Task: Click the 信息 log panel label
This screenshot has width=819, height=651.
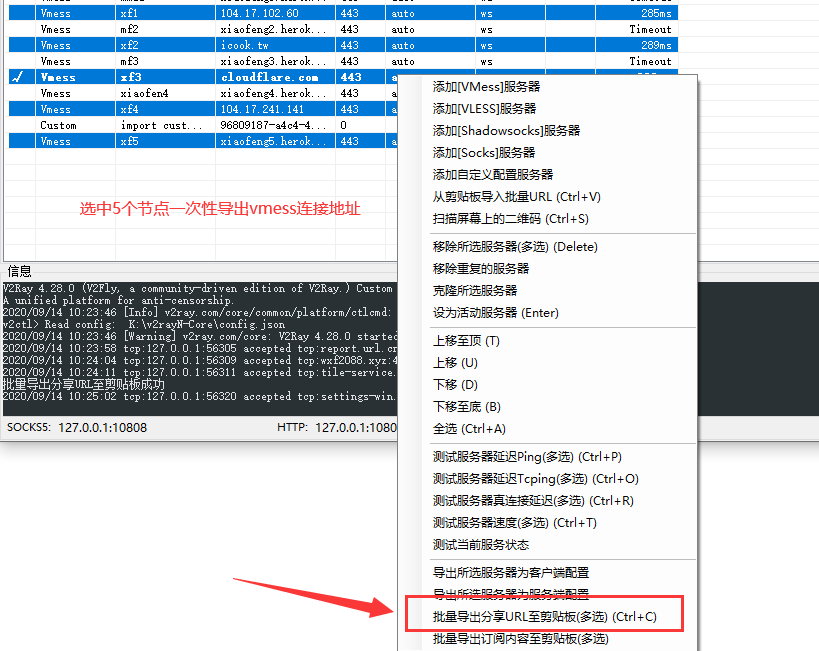Action: pyautogui.click(x=19, y=271)
